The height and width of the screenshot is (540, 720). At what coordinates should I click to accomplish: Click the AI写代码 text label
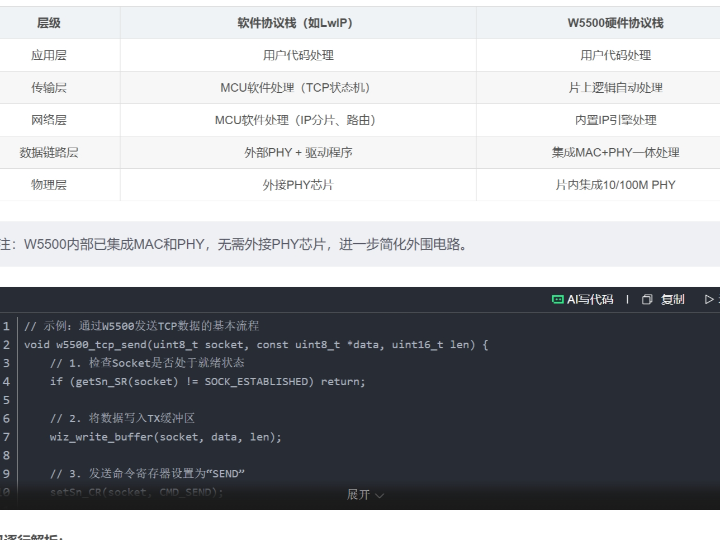pyautogui.click(x=590, y=299)
